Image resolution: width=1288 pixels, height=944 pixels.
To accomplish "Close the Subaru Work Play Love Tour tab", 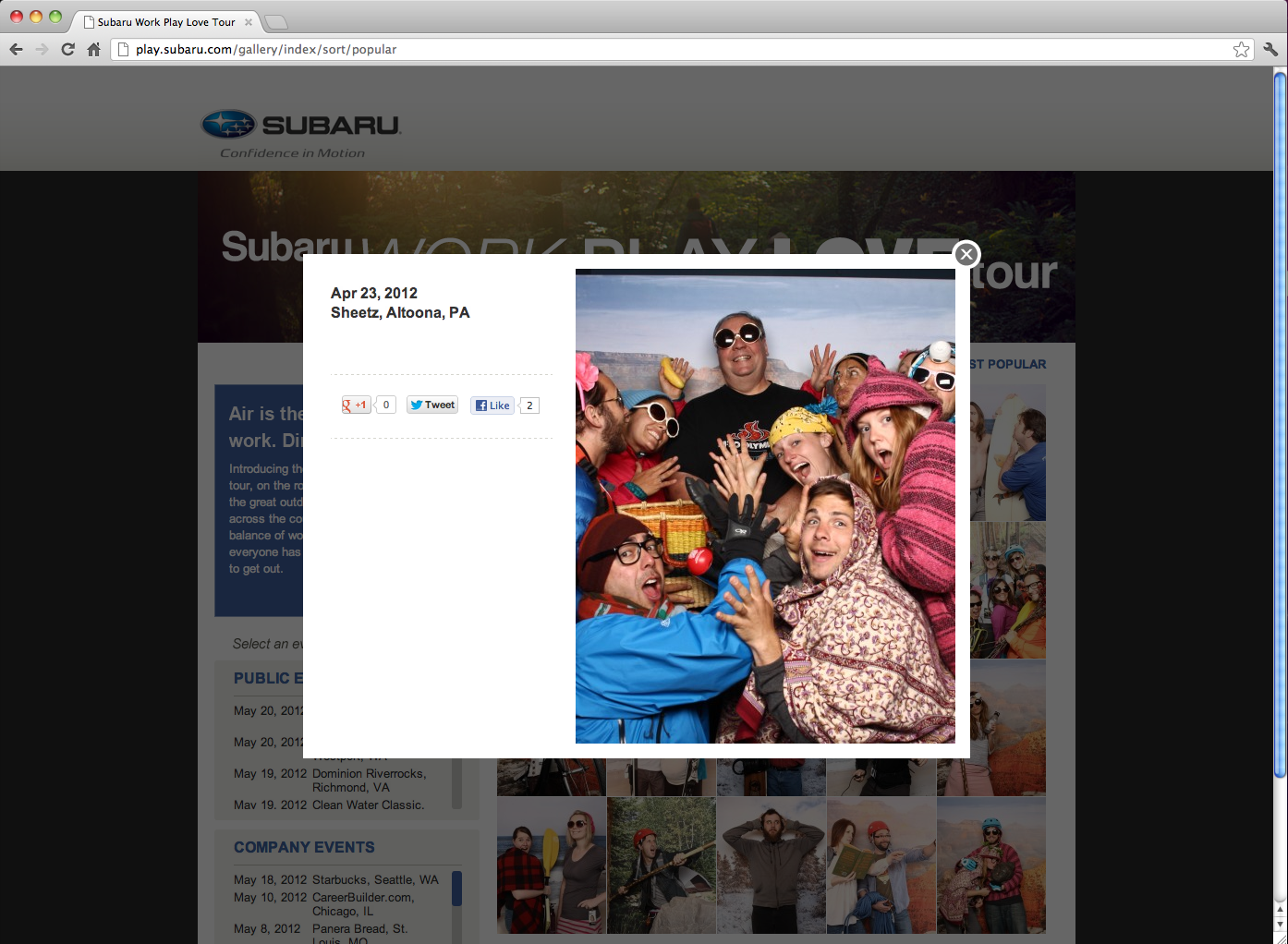I will tap(249, 22).
